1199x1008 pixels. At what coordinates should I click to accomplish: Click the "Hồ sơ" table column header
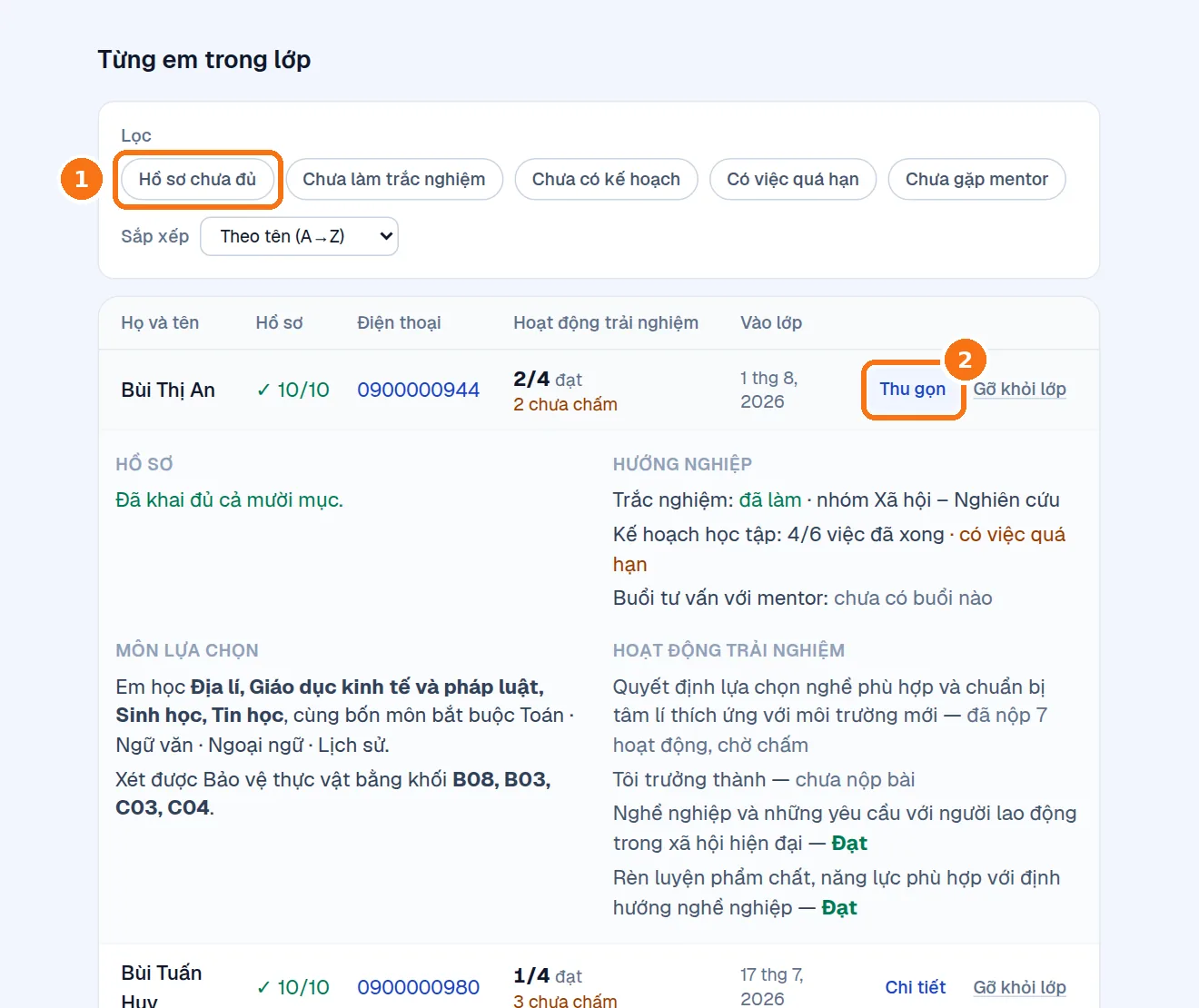pos(279,323)
